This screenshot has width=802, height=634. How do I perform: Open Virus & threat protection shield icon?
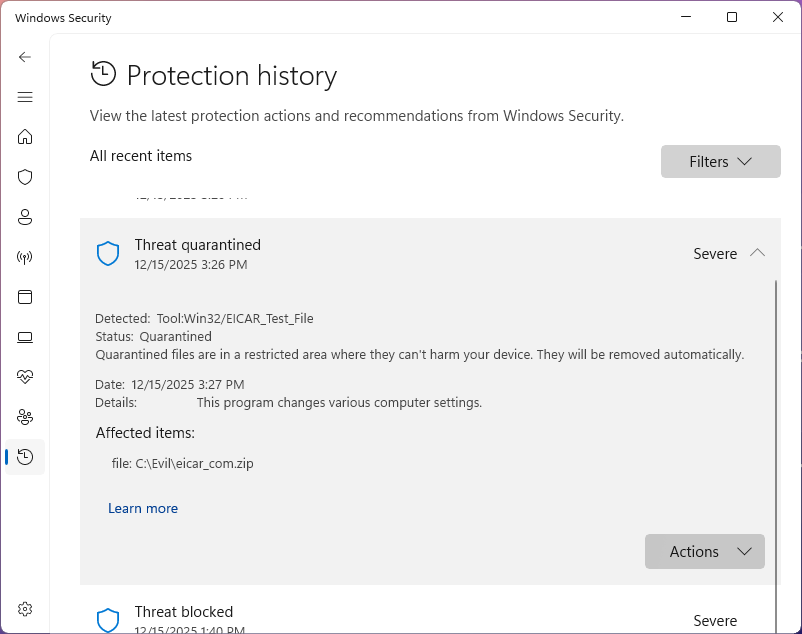click(x=25, y=177)
